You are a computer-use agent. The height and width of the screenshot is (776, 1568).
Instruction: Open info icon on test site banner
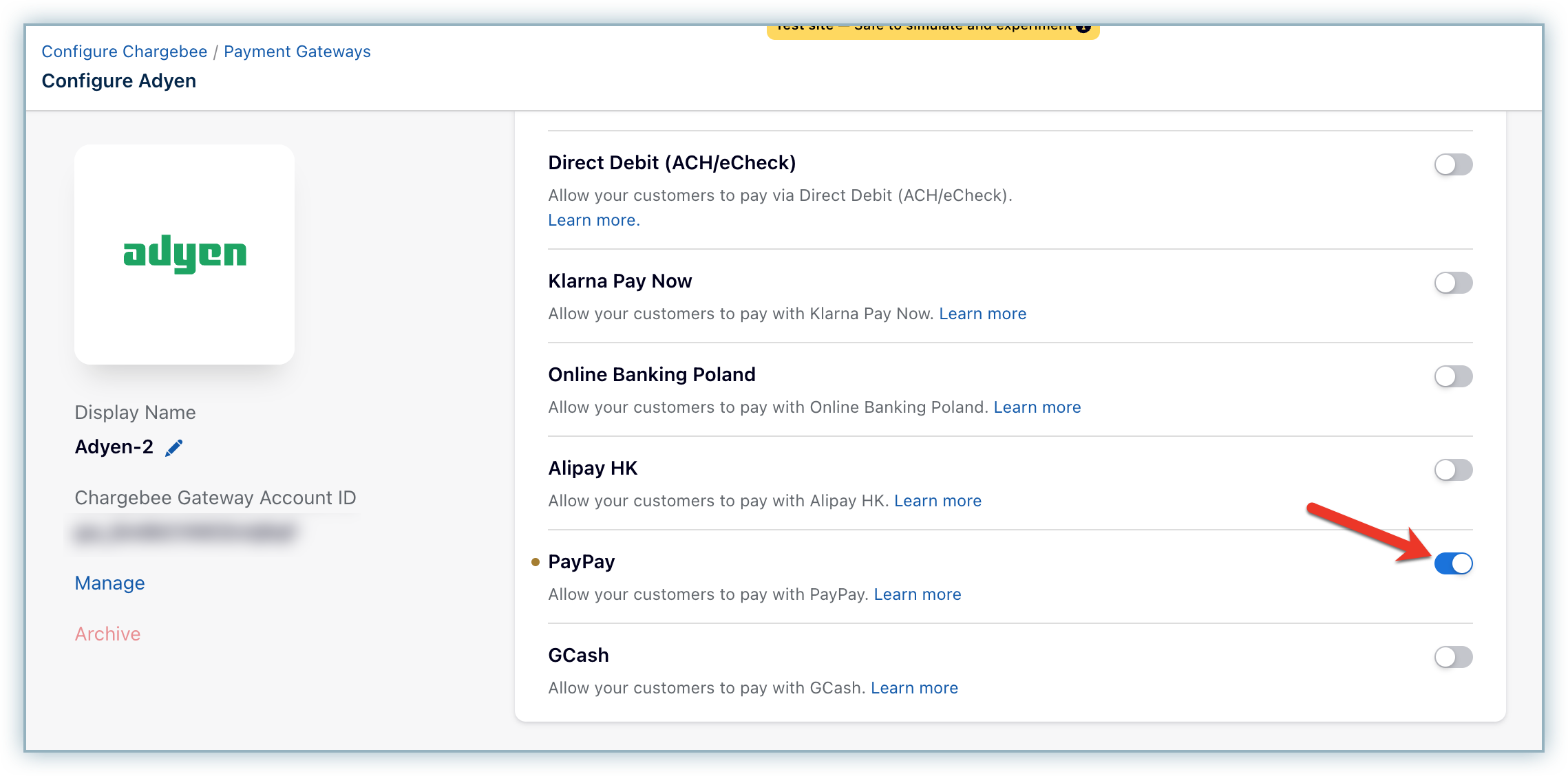click(1083, 28)
